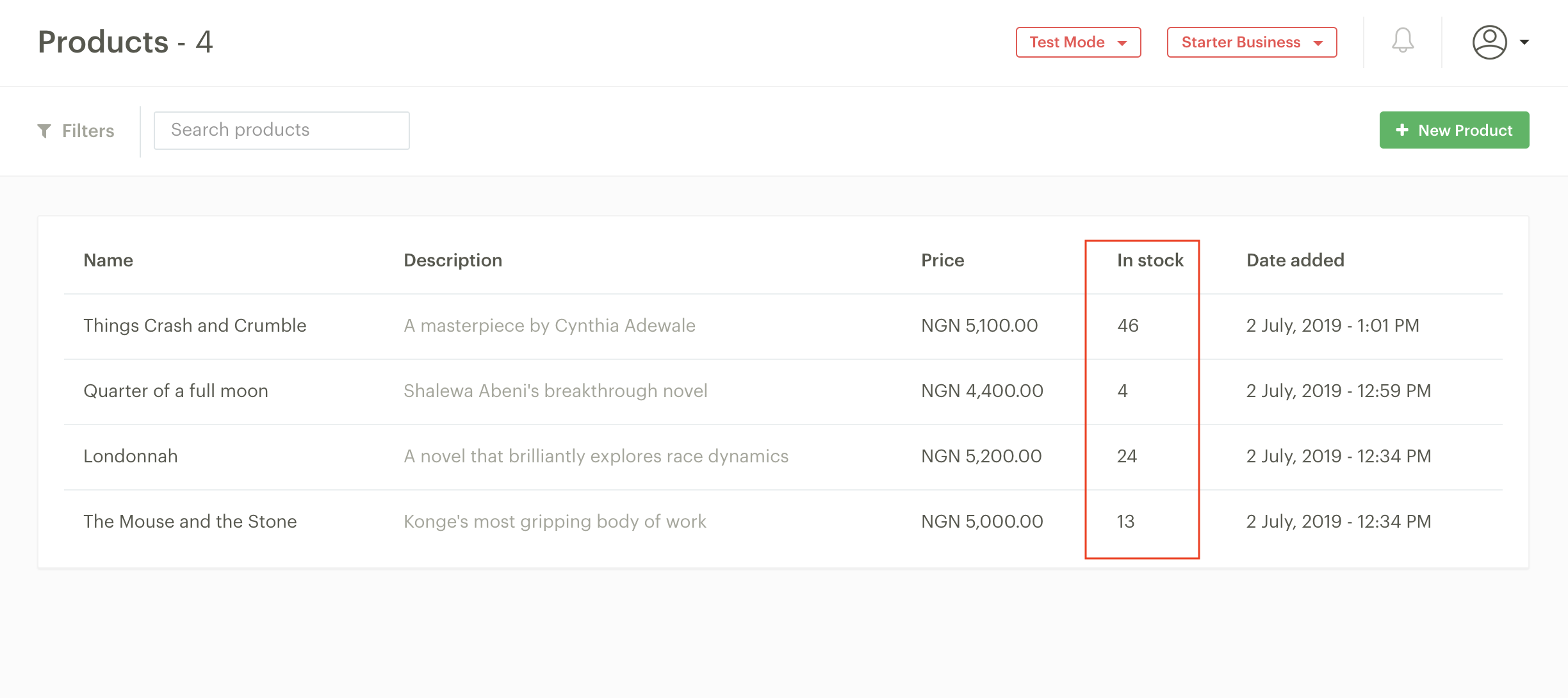Screen dimensions: 1568x698
Task: Select The Mouse and the Stone product
Action: coord(190,521)
